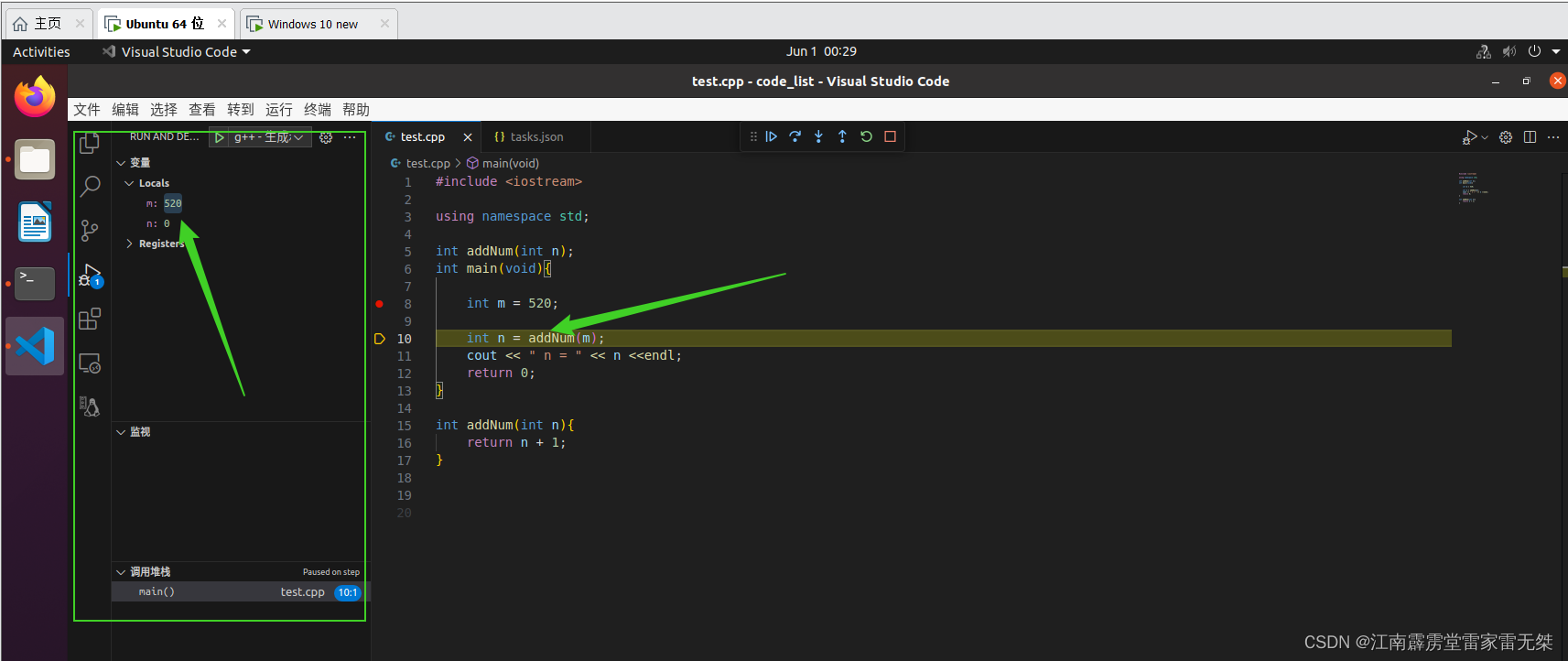Open the Source Control view
The width and height of the screenshot is (1568, 661).
click(x=90, y=231)
